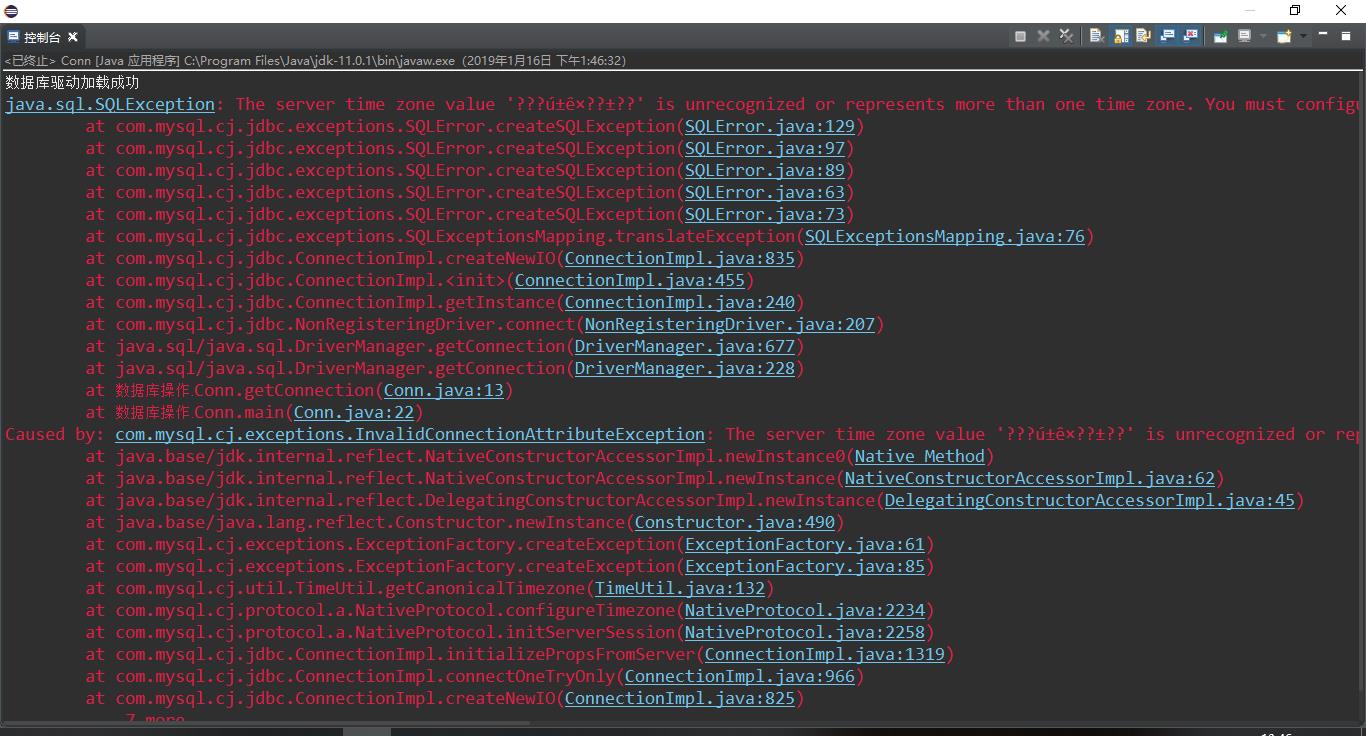Open SQLExceptionsMapping.java:76 link
The width and height of the screenshot is (1366, 736).
[945, 236]
